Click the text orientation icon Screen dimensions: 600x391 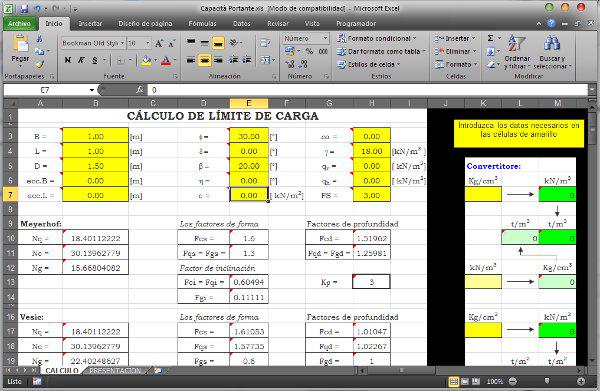tap(234, 43)
